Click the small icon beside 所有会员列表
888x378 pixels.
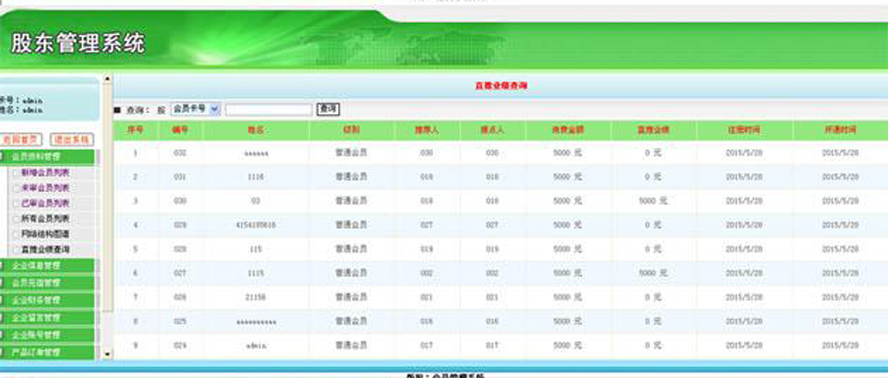16,219
